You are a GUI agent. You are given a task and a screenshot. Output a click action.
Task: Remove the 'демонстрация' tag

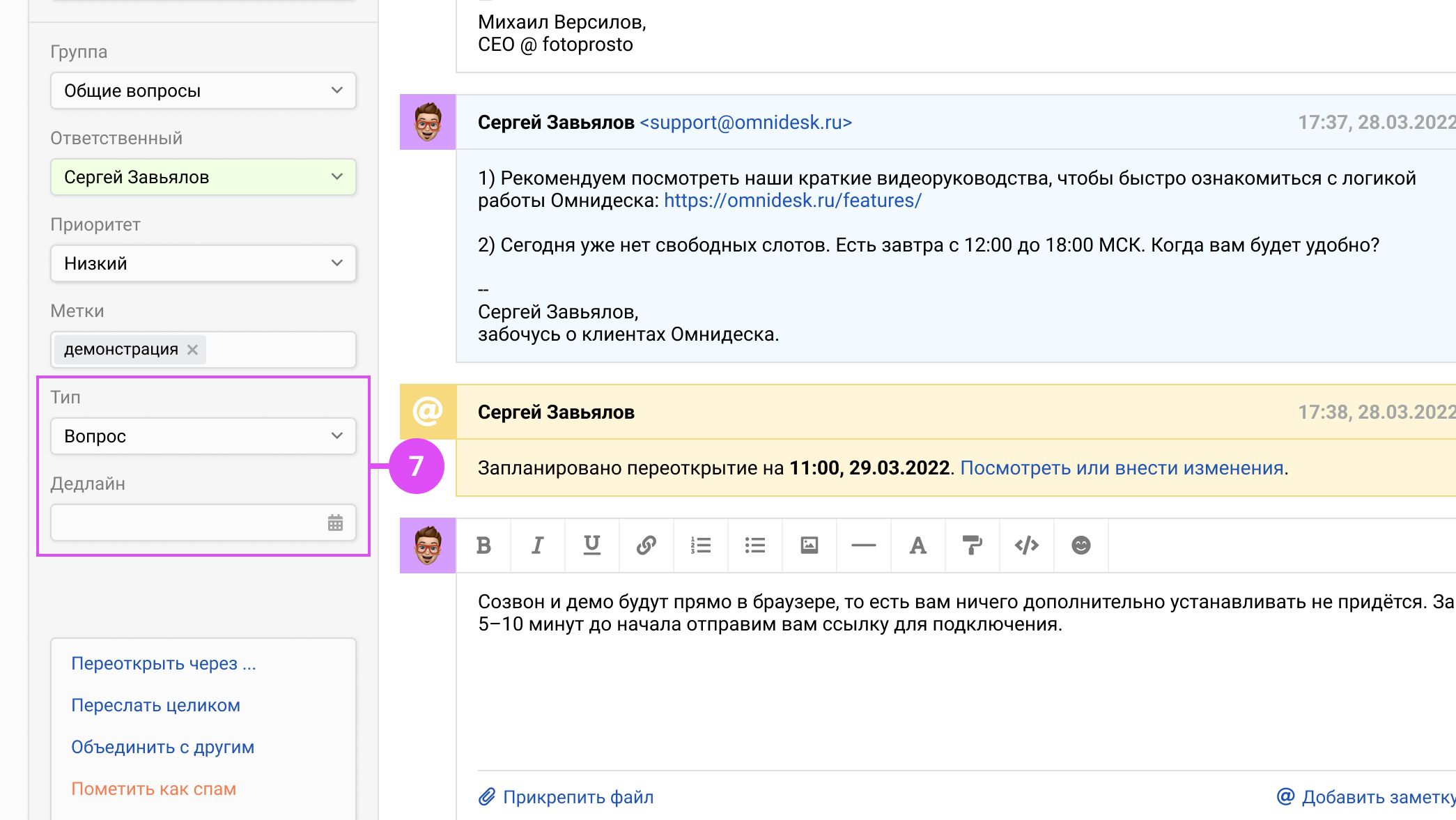[193, 350]
